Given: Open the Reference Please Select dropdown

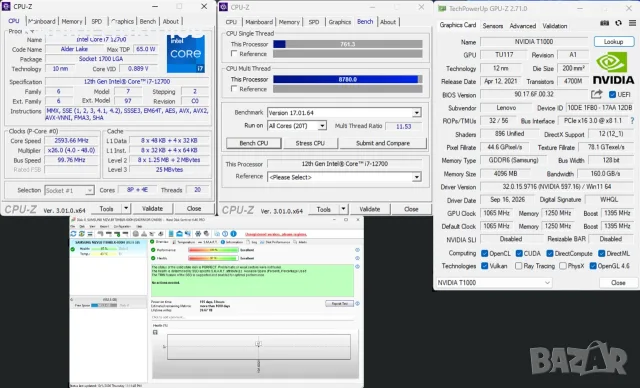Looking at the screenshot, I should (x=416, y=177).
